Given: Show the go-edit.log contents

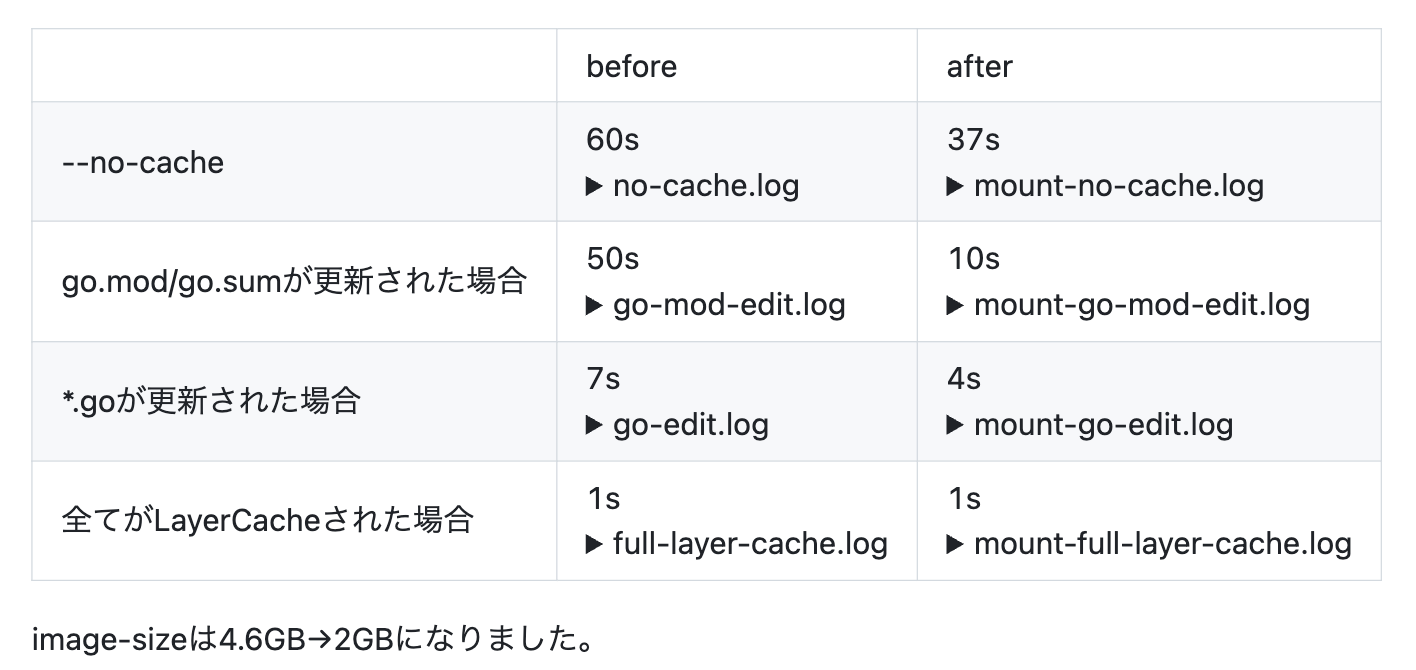Looking at the screenshot, I should click(x=678, y=425).
